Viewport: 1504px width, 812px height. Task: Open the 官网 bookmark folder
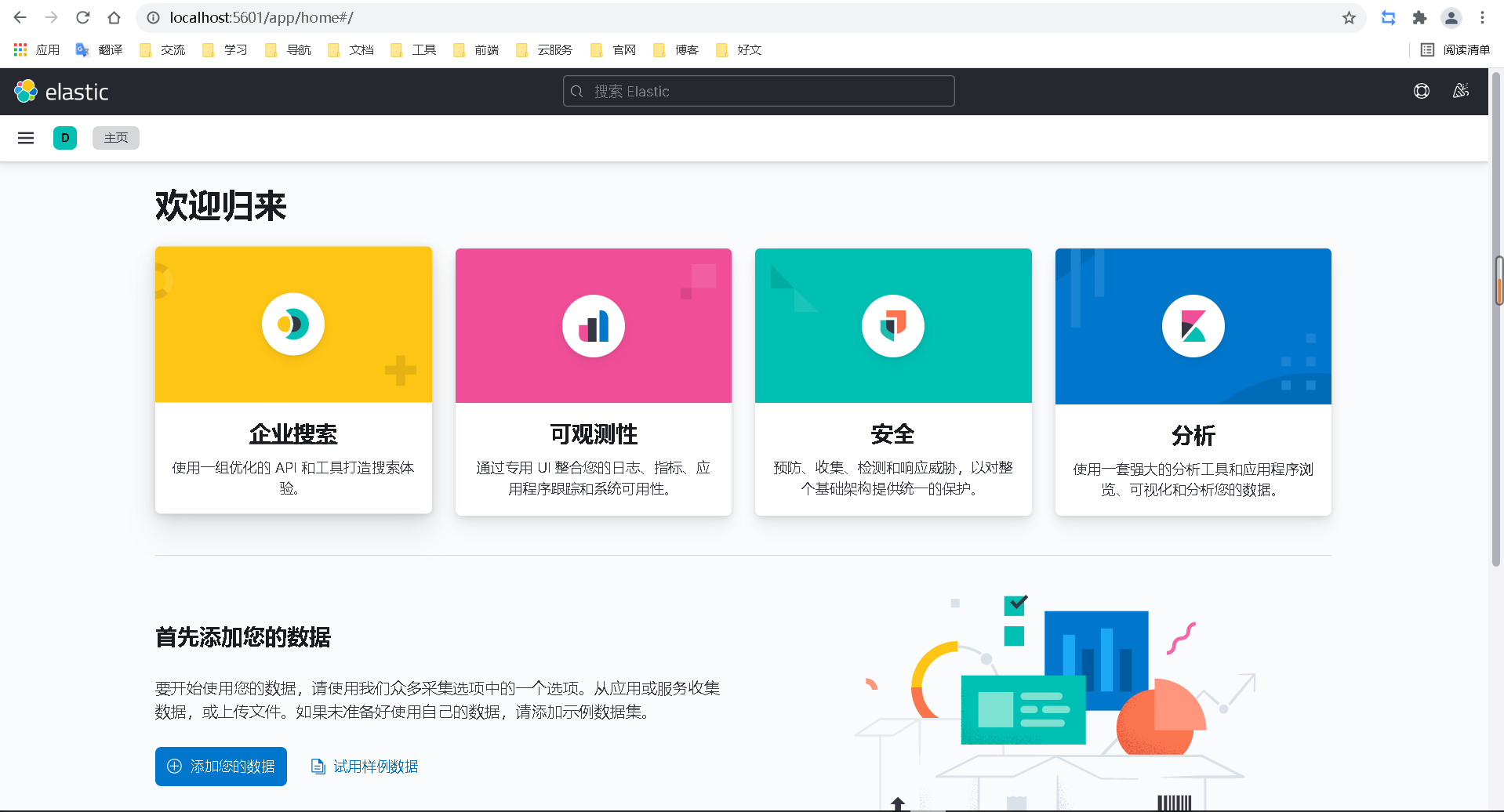click(x=613, y=49)
